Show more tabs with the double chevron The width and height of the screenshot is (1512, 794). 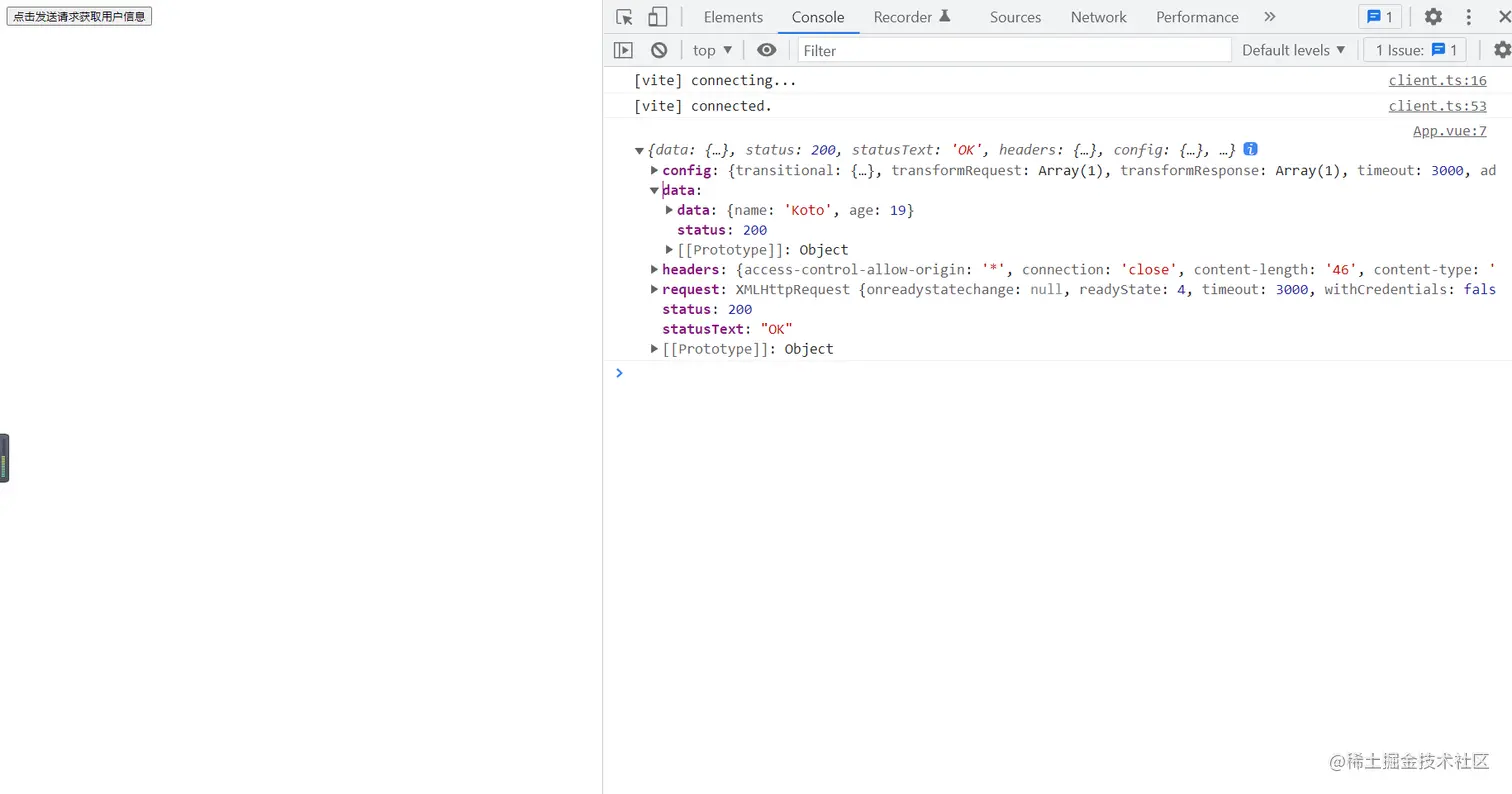(1270, 17)
